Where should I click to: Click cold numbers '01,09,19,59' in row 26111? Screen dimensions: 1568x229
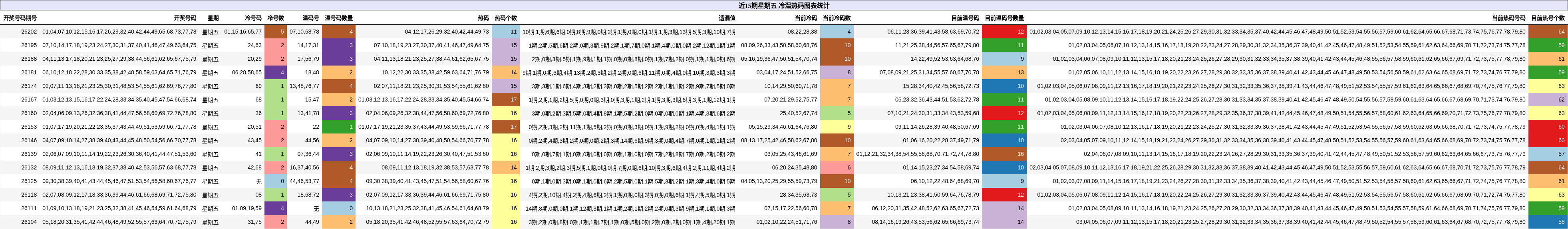tap(246, 208)
